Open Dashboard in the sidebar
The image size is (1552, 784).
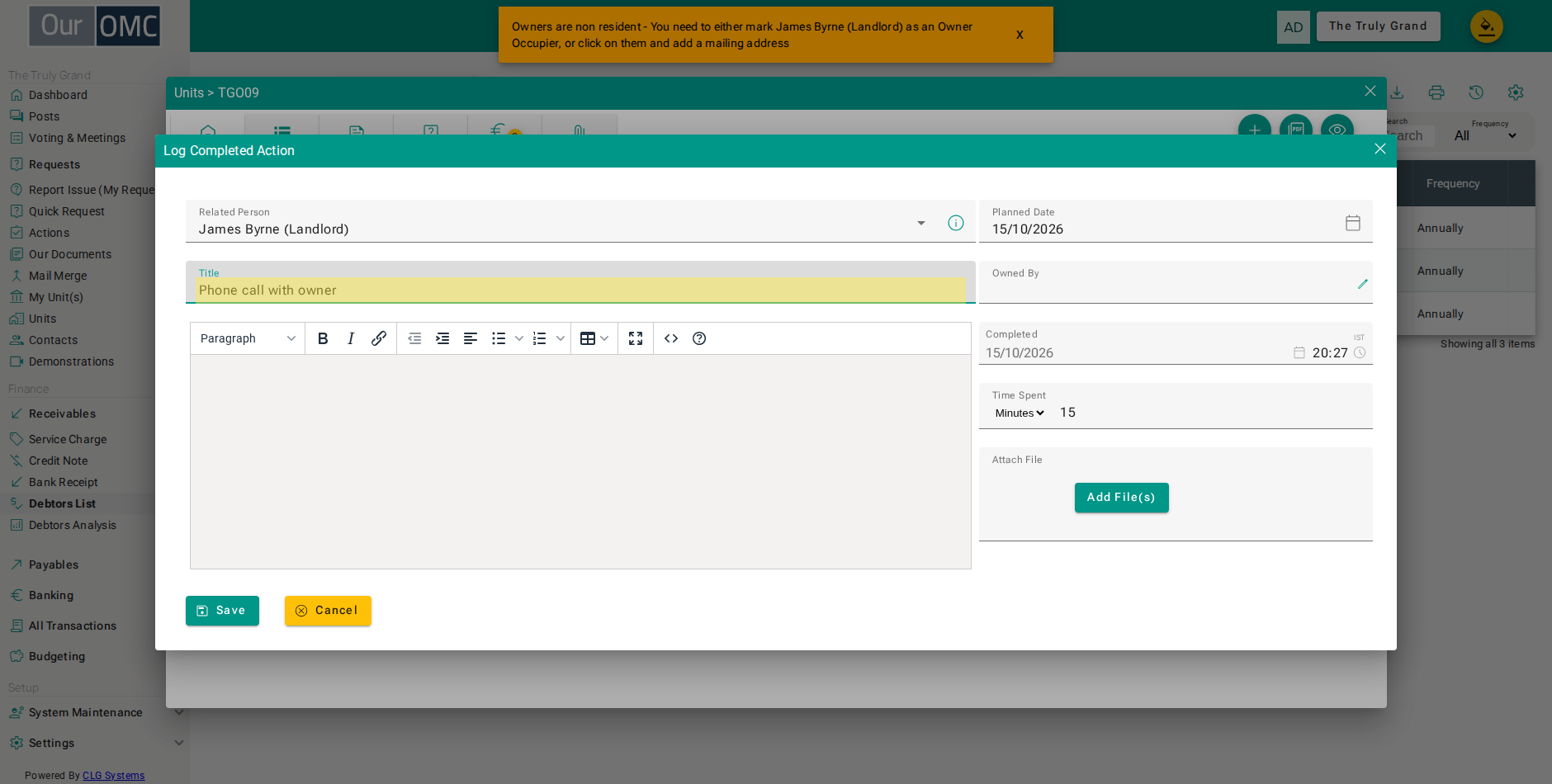[x=58, y=95]
